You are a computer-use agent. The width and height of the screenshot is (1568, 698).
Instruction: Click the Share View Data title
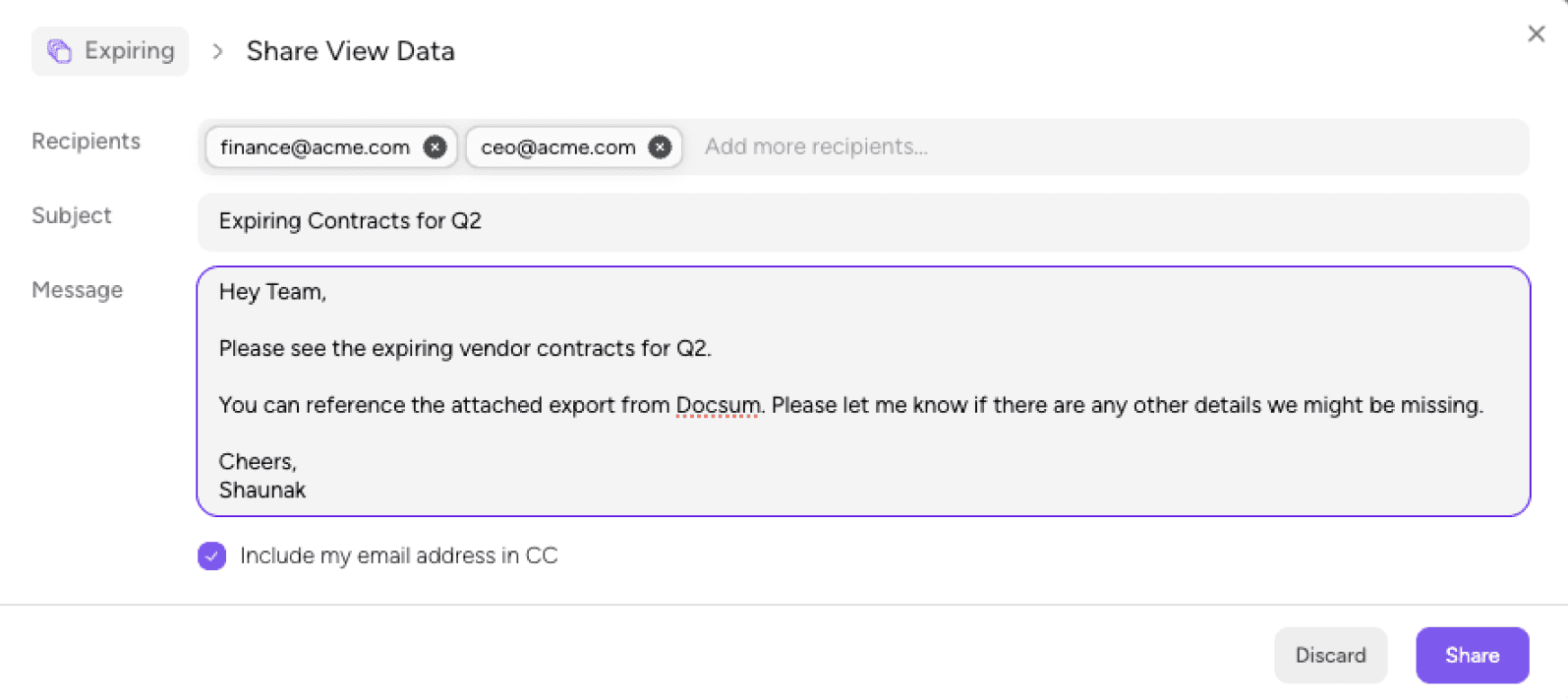click(350, 51)
